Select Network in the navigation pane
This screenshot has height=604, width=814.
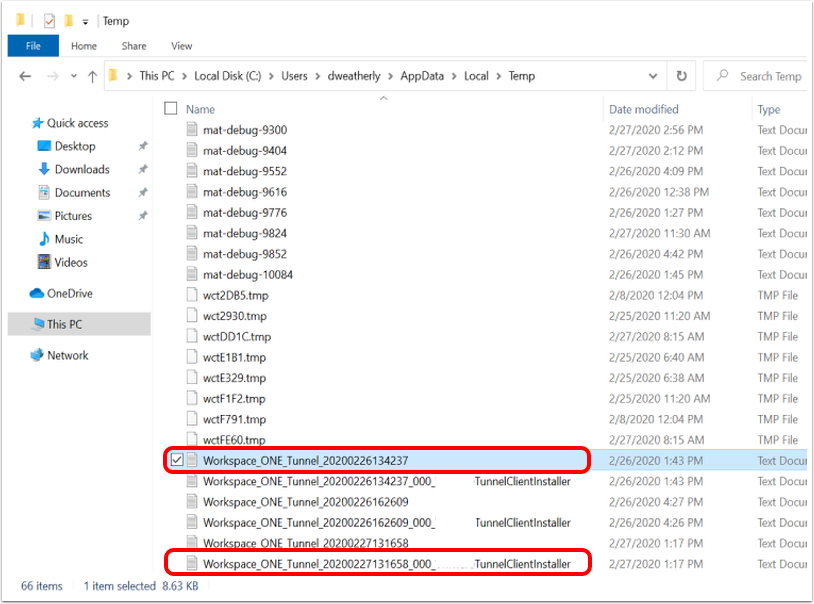pos(68,355)
